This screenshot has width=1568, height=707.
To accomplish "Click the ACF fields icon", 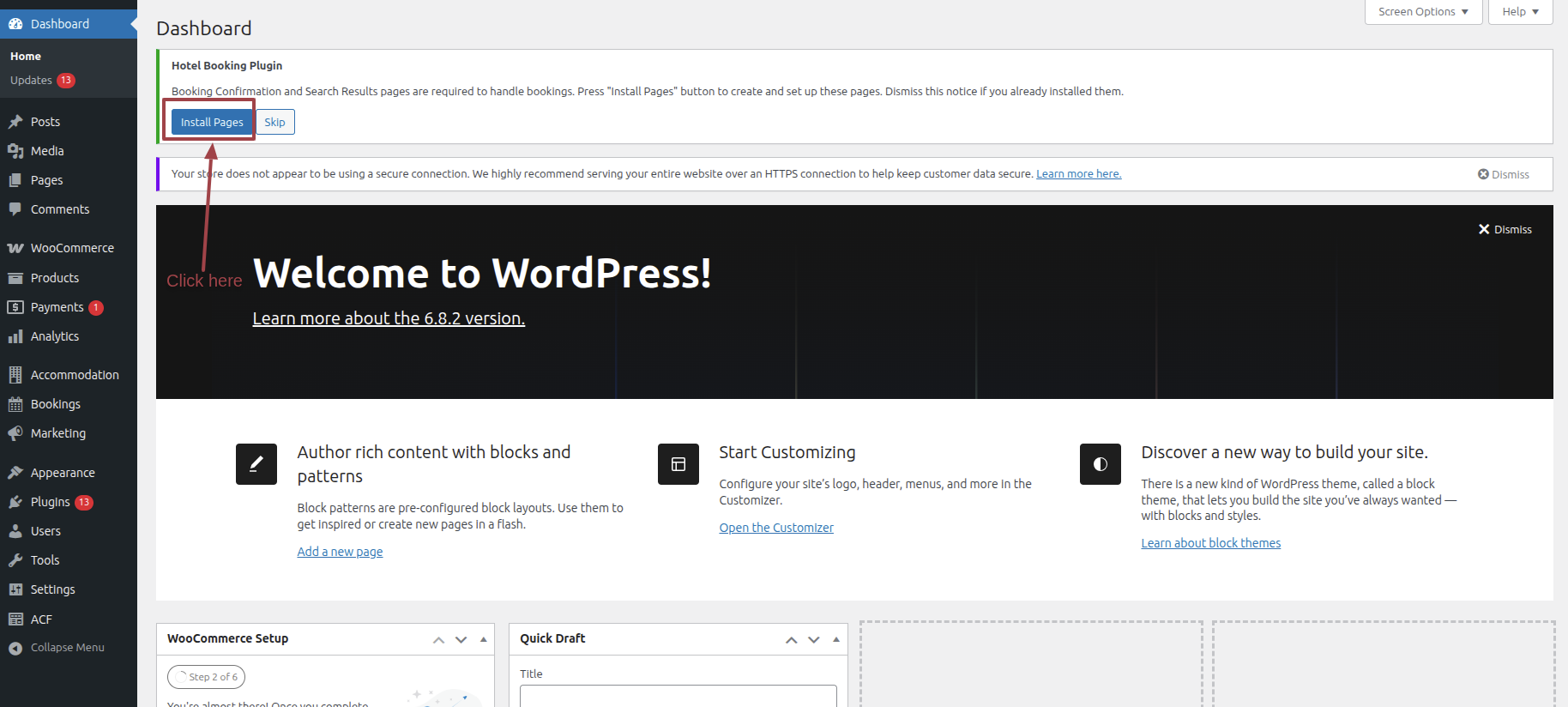I will point(15,619).
